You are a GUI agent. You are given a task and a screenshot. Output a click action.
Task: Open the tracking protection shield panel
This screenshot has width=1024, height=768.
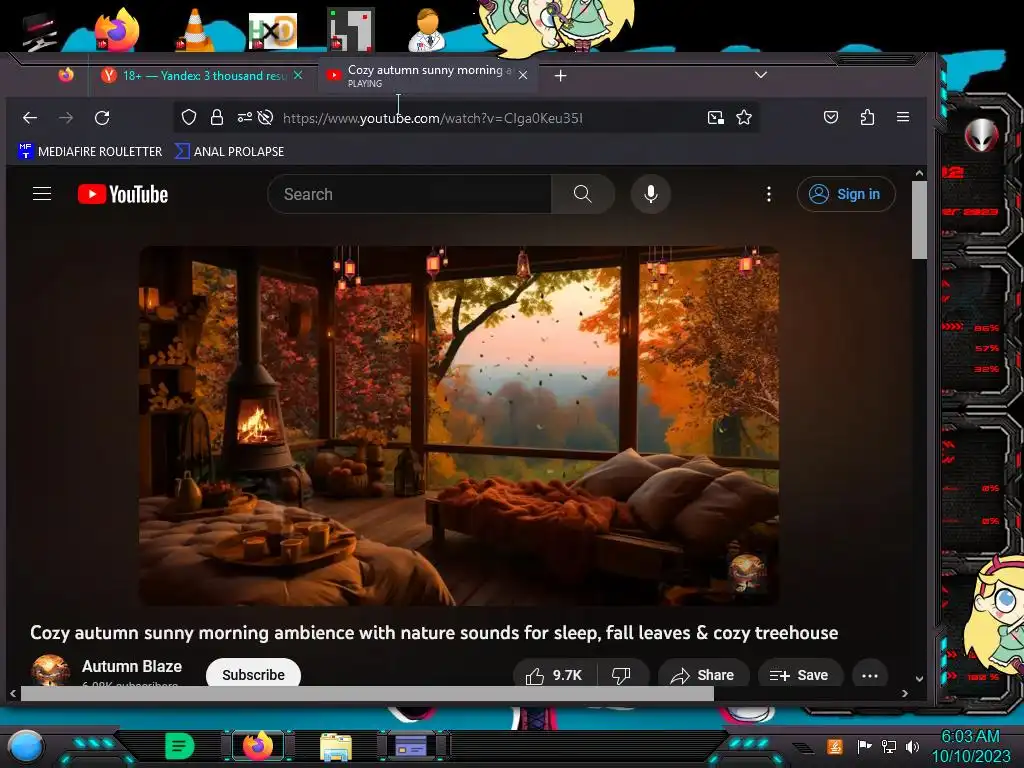[x=189, y=118]
